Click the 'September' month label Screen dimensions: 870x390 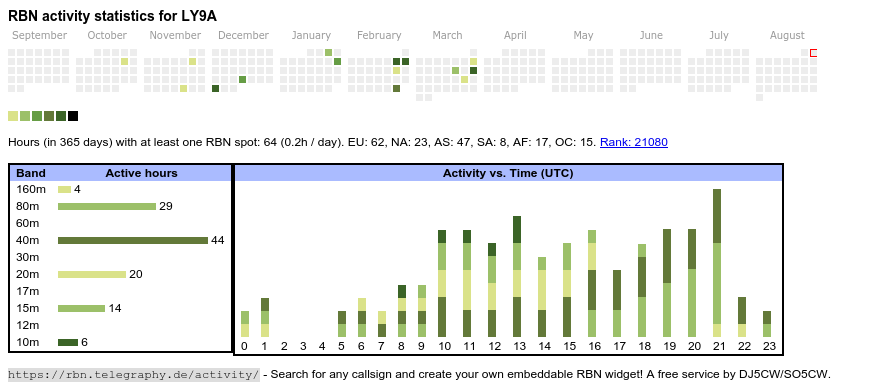click(x=39, y=36)
